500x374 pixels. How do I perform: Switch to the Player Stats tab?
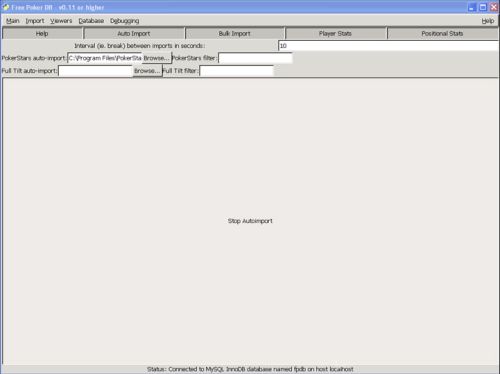pos(335,33)
